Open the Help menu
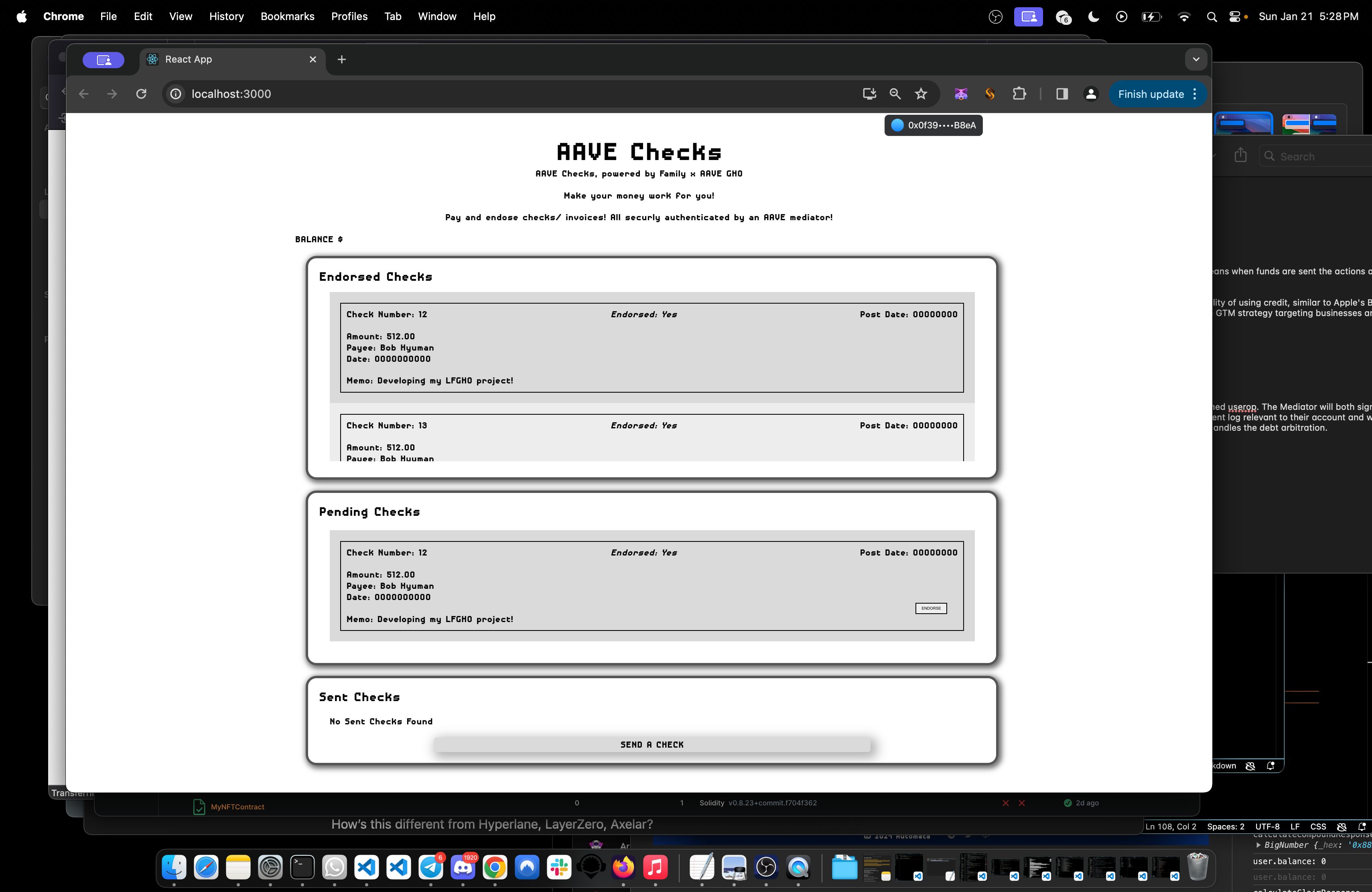This screenshot has width=1372, height=892. (x=484, y=17)
